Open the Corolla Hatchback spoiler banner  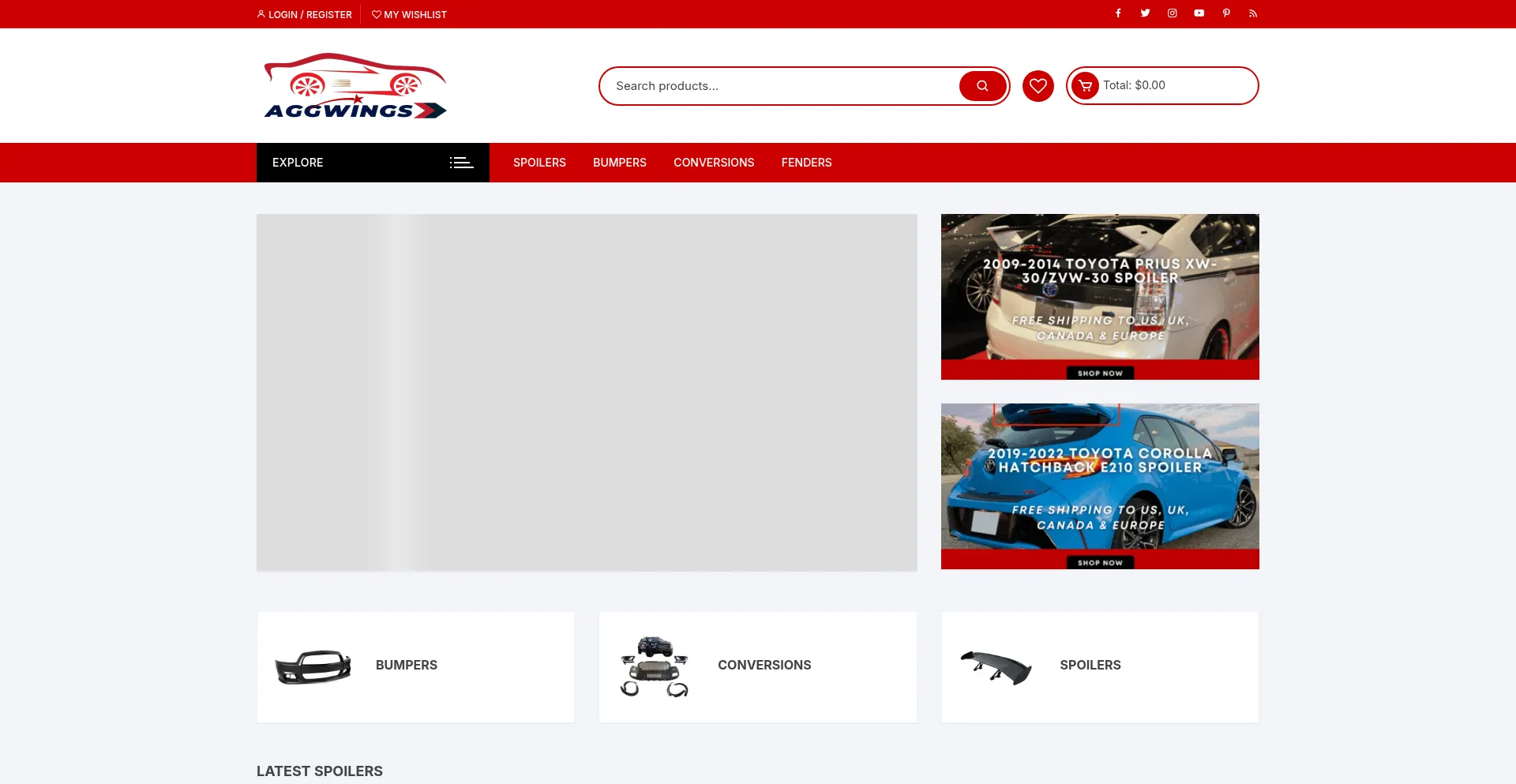click(1100, 486)
